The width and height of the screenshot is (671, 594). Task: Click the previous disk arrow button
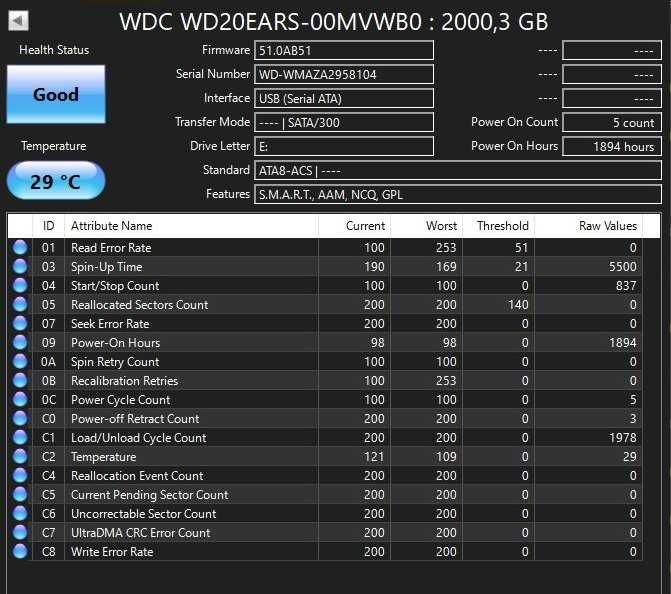(x=18, y=21)
